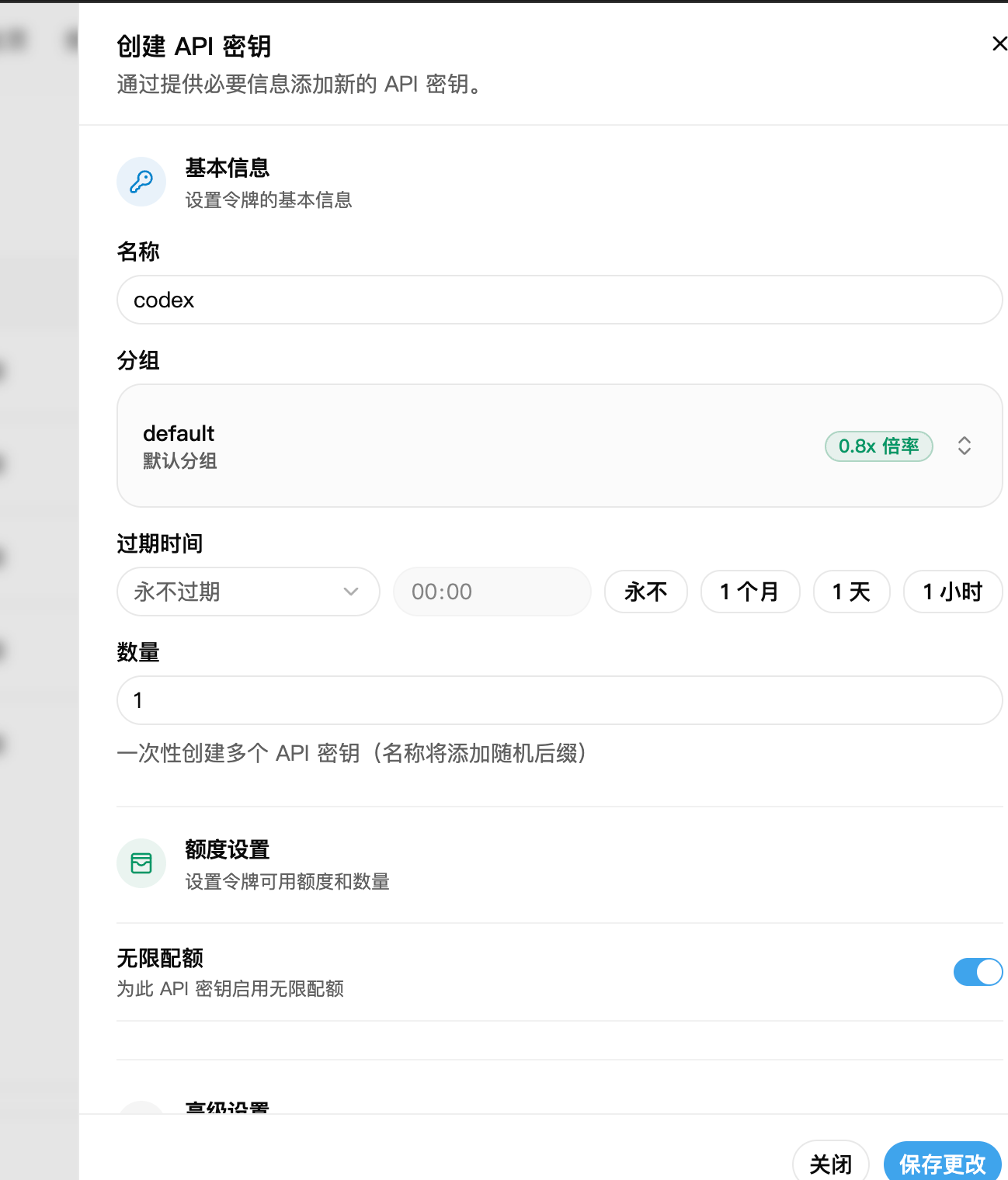Click the 一次性创建多个 API 密钥 hint text
Image resolution: width=1008 pixels, height=1180 pixels.
(x=352, y=753)
